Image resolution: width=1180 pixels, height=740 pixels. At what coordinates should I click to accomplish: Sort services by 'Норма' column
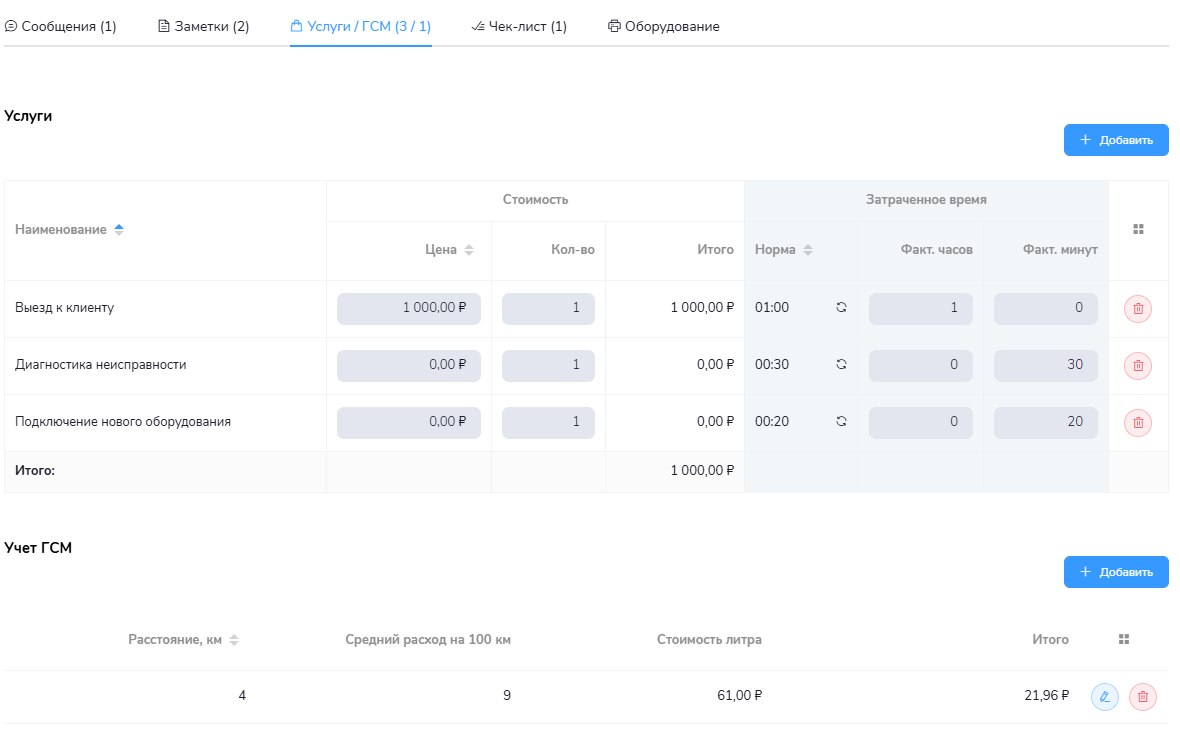coord(808,250)
